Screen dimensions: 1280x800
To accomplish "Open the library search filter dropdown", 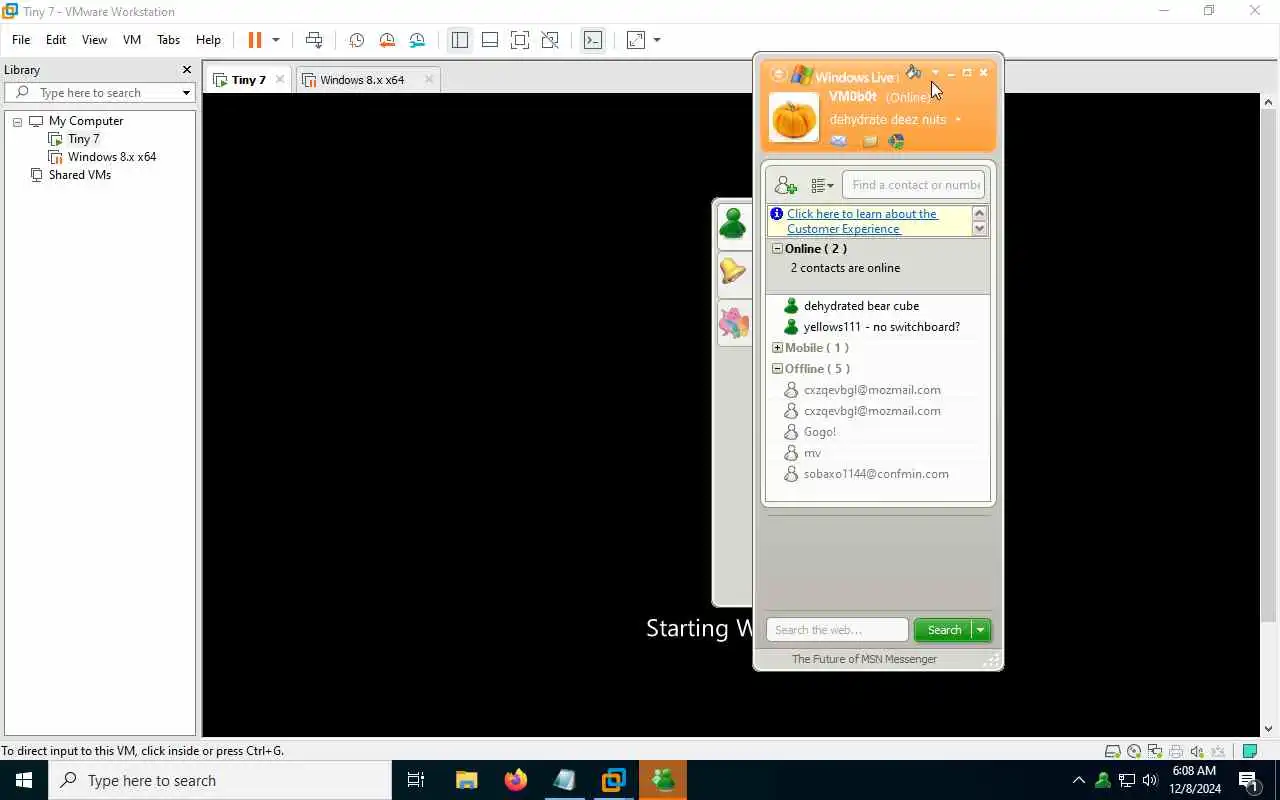I will click(186, 93).
